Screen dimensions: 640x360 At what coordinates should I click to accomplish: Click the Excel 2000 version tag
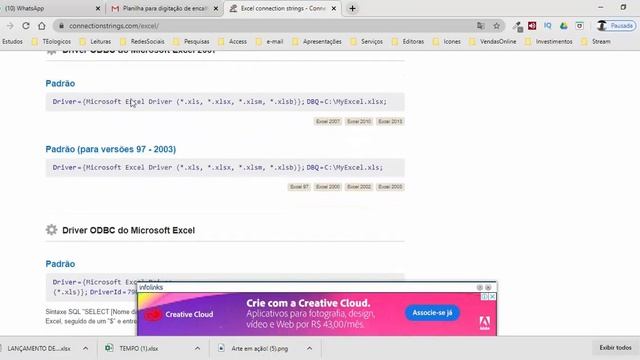point(328,187)
